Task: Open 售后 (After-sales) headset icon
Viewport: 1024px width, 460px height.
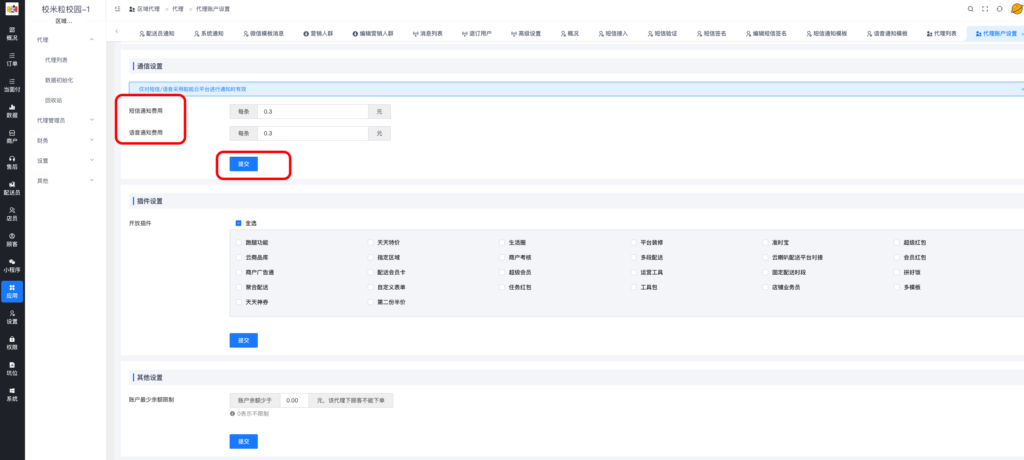Action: pyautogui.click(x=11, y=163)
